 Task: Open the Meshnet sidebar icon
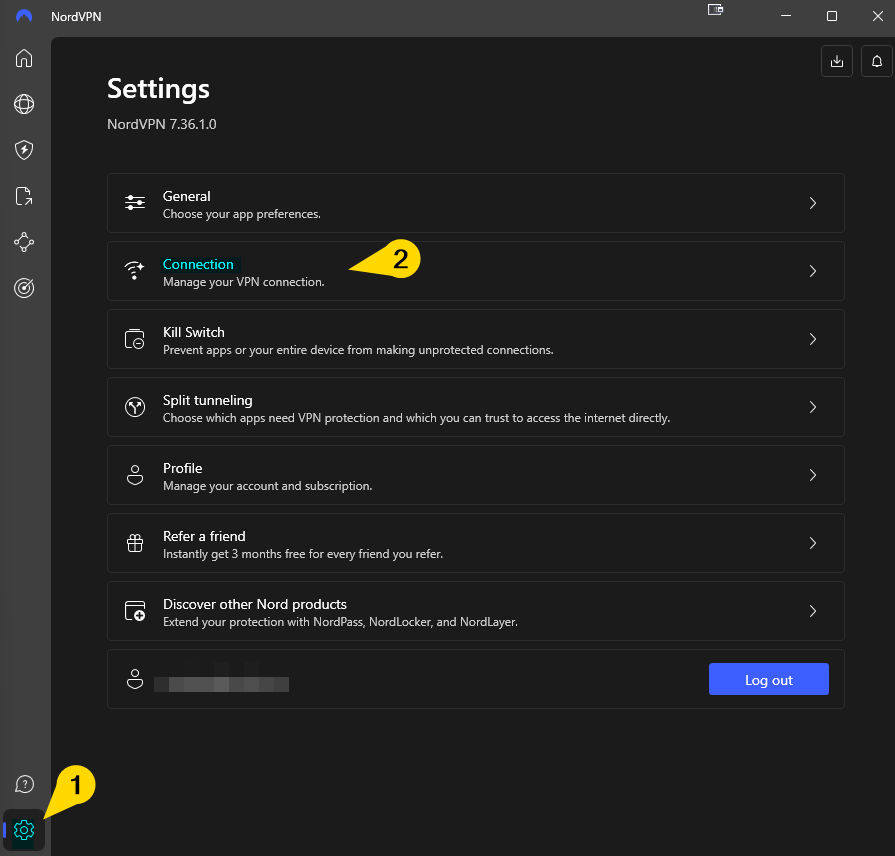[24, 242]
